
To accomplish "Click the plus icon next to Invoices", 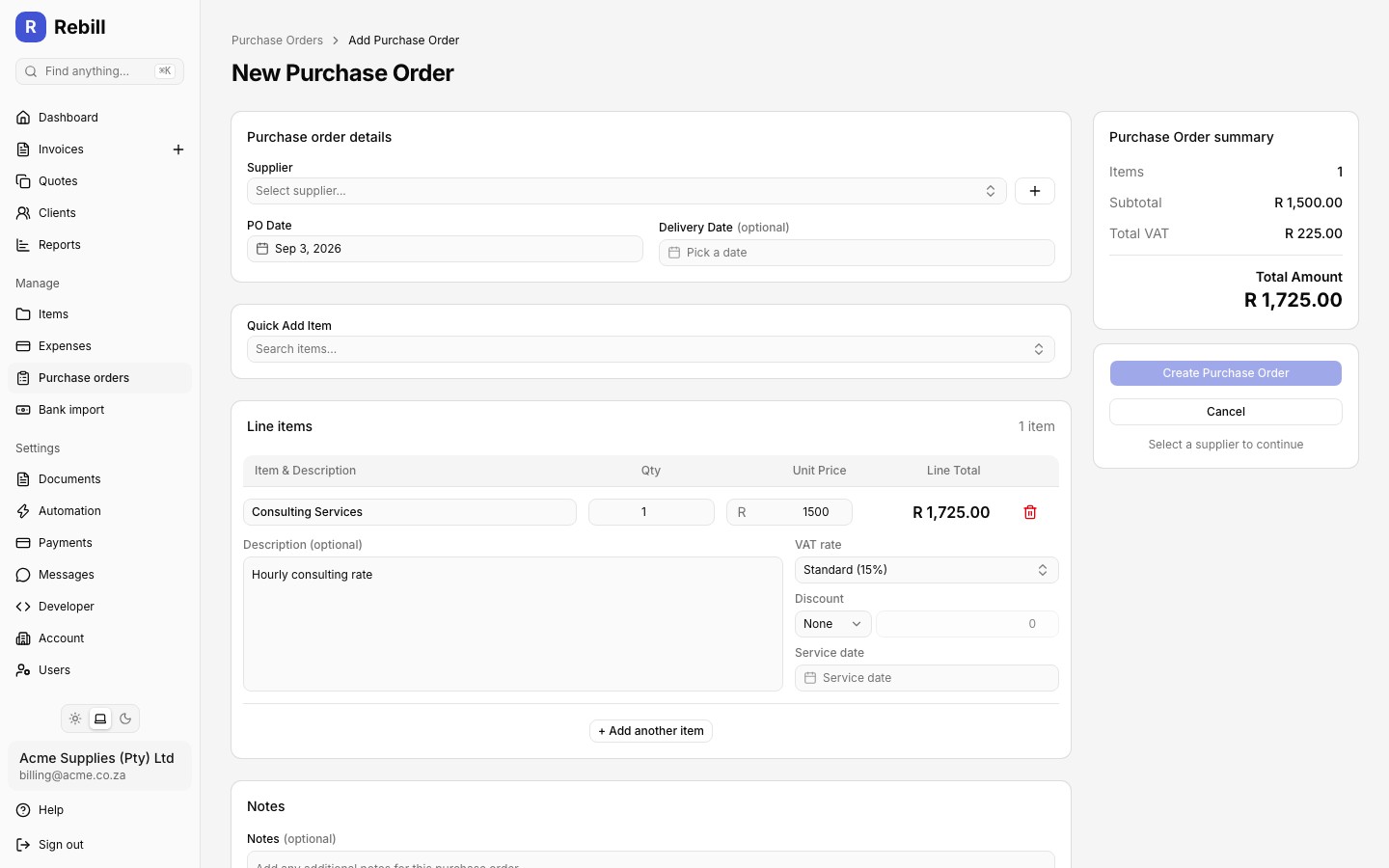I will point(178,149).
